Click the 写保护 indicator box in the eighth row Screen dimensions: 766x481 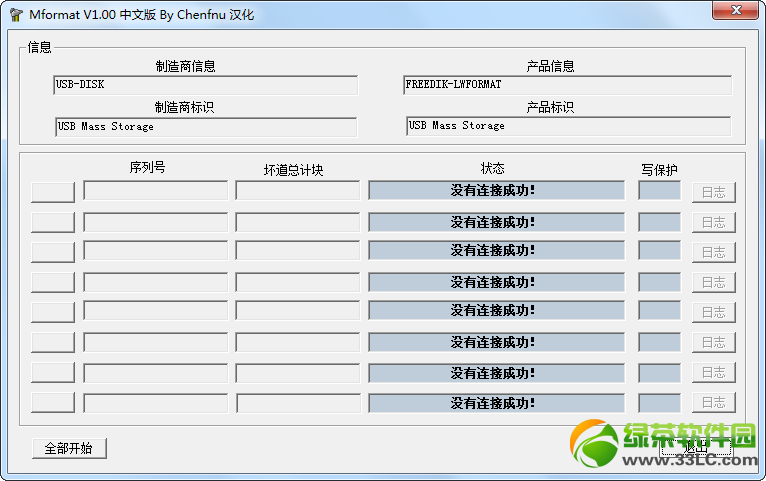[660, 403]
